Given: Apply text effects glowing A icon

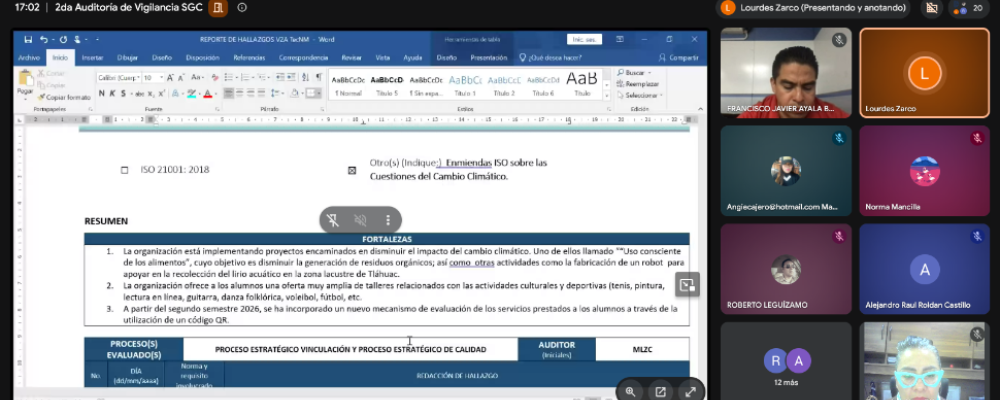Looking at the screenshot, I should (175, 94).
